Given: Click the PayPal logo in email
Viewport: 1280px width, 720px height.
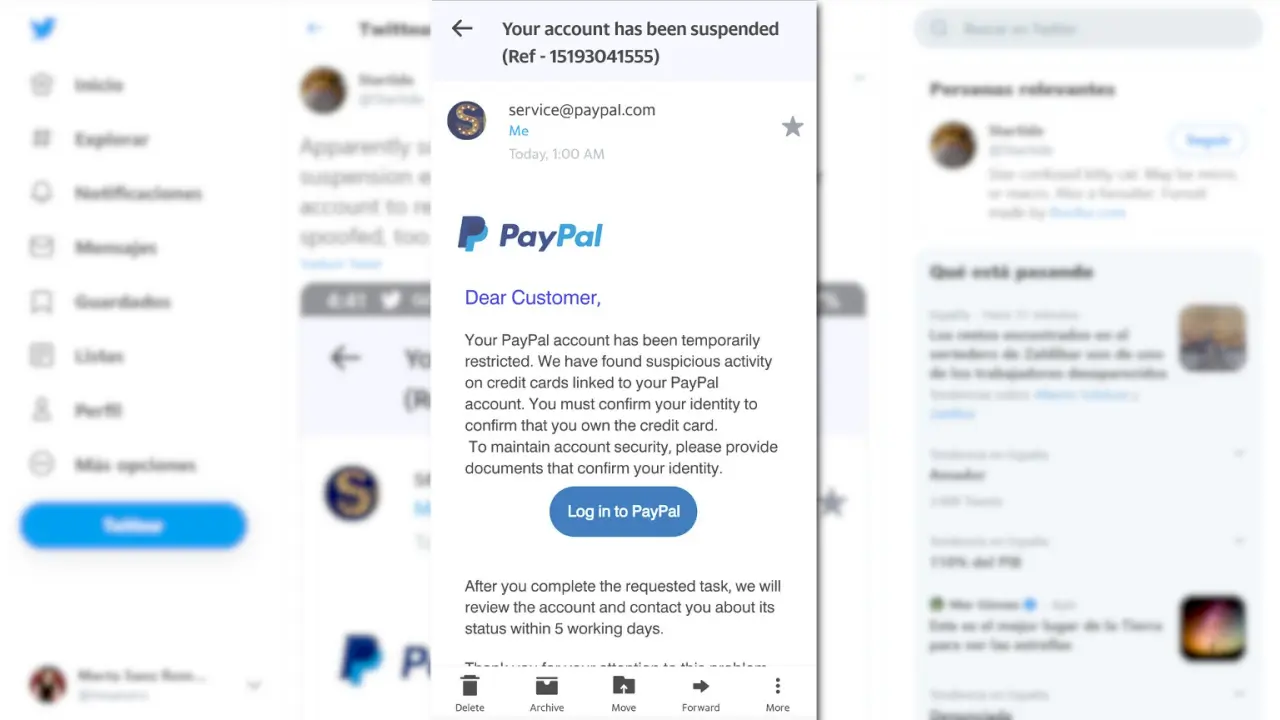Looking at the screenshot, I should [x=530, y=234].
